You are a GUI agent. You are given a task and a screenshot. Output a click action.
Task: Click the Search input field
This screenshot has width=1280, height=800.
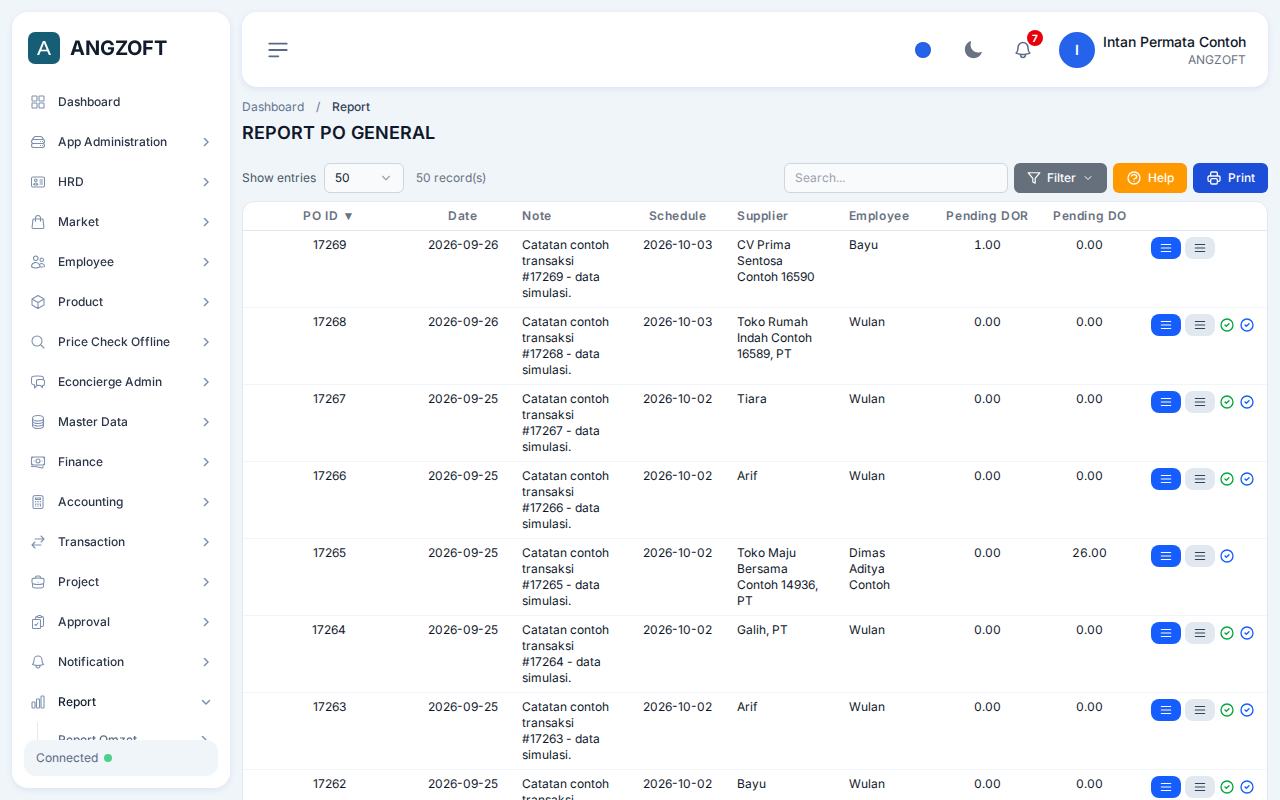click(x=896, y=178)
